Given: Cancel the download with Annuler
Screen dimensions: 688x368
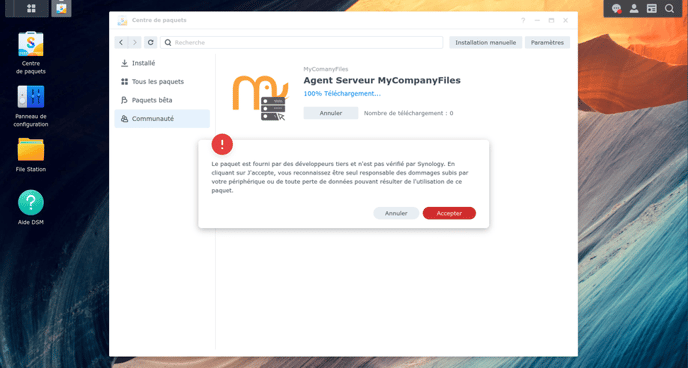Looking at the screenshot, I should click(331, 113).
